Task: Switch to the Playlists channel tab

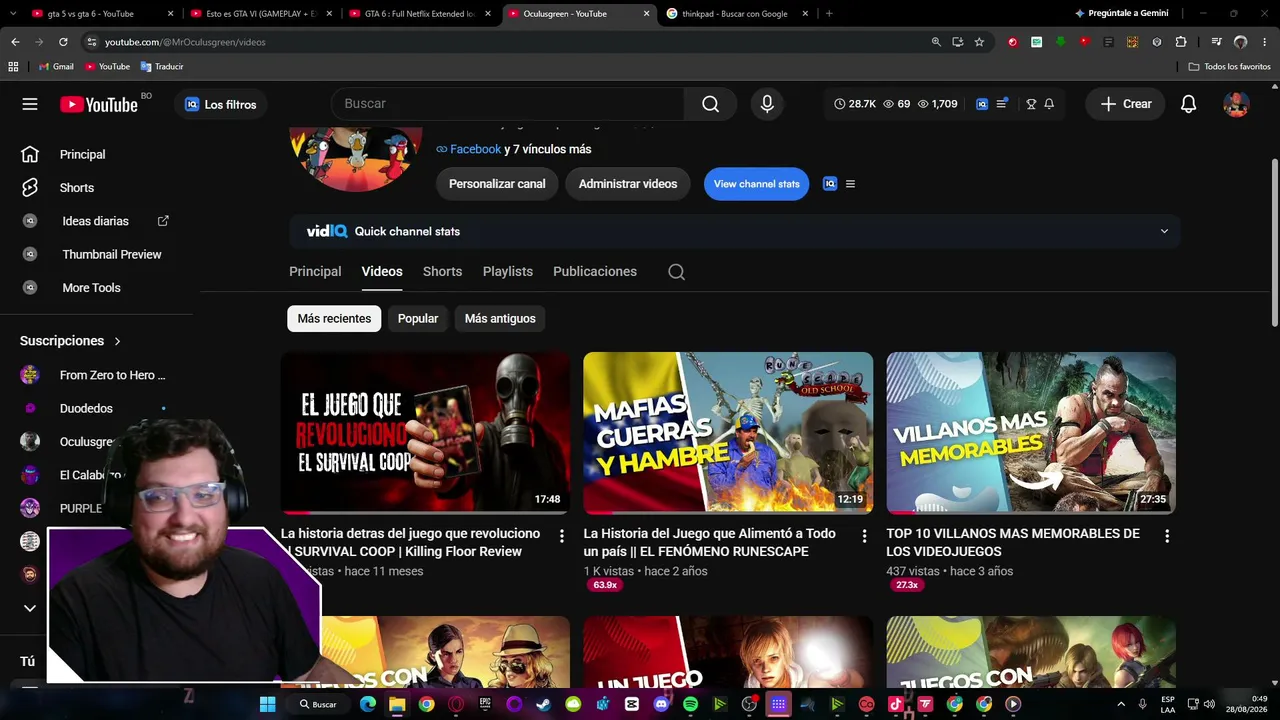Action: [x=508, y=272]
